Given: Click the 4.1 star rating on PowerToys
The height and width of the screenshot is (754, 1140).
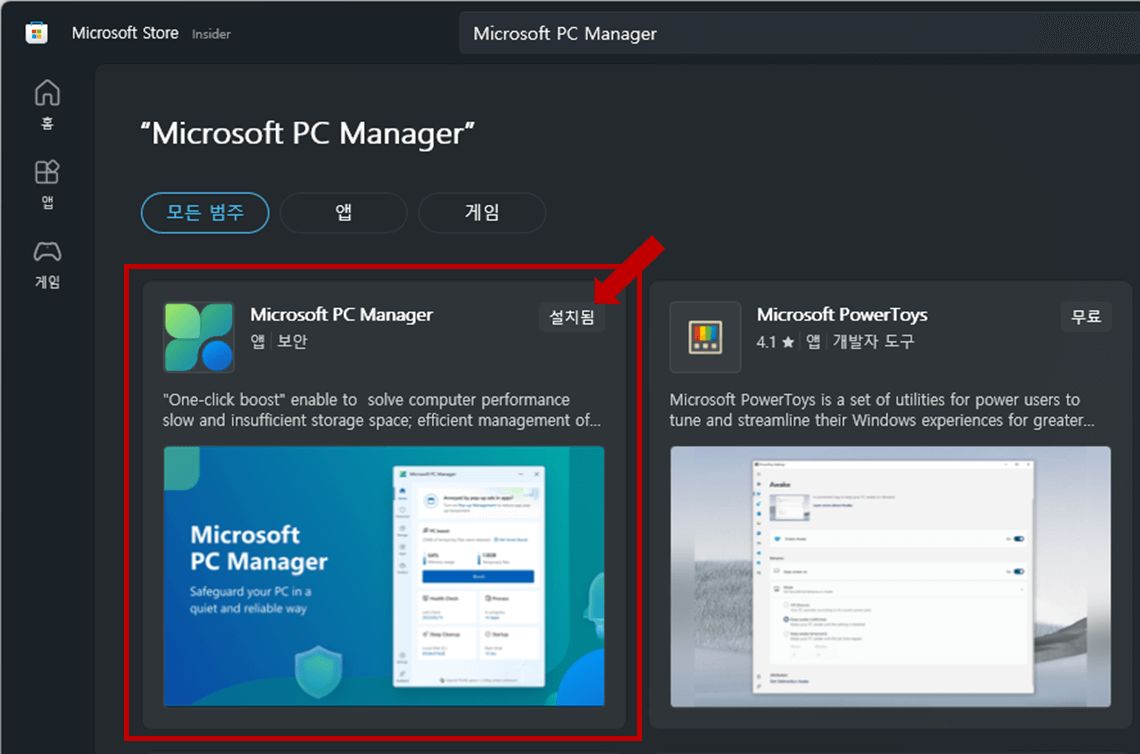Looking at the screenshot, I should pos(775,342).
